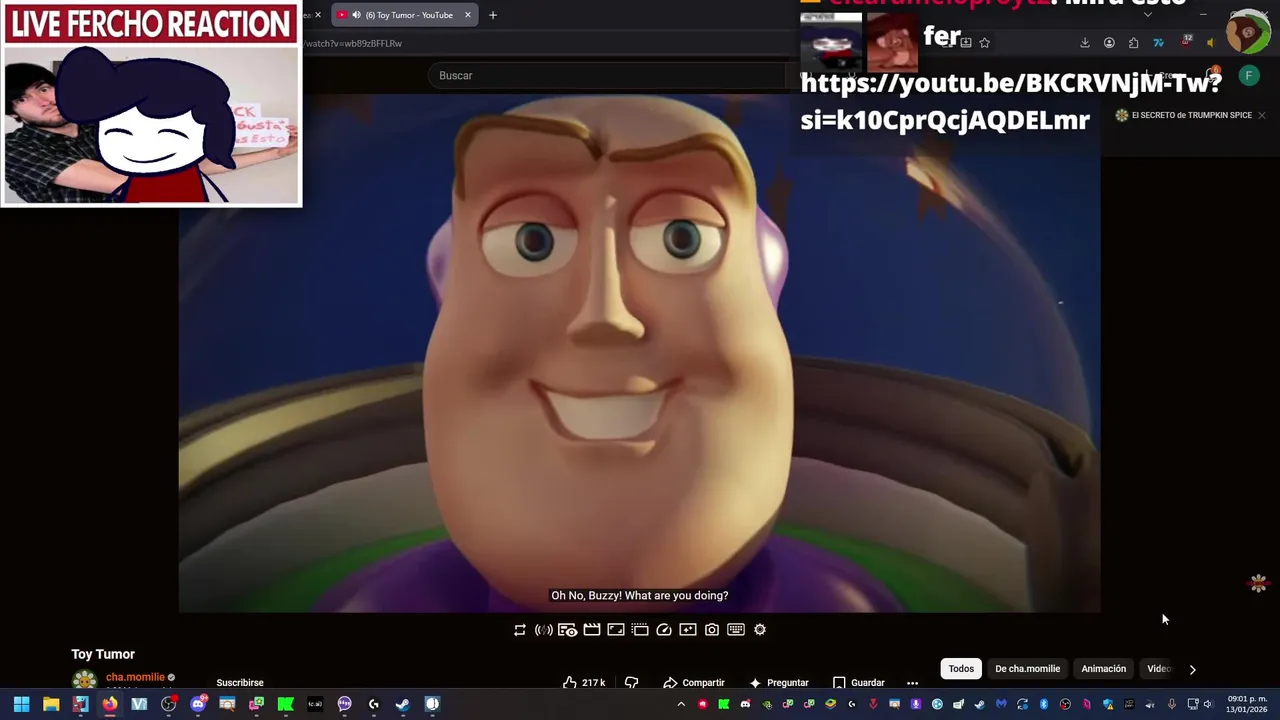The image size is (1280, 720).
Task: Select the De cha.momilie filter chip
Action: [1027, 669]
